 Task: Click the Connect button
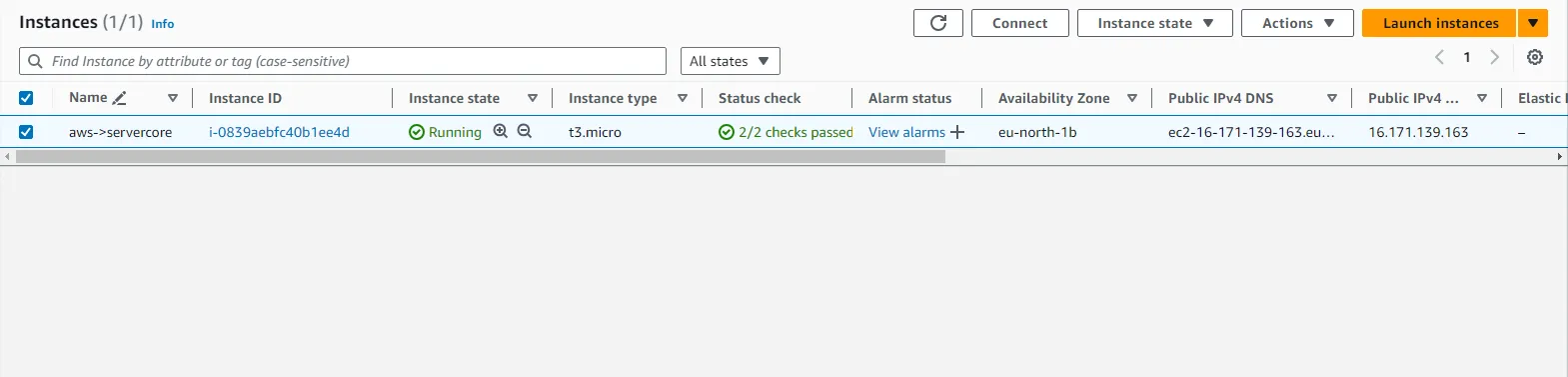pos(1019,23)
